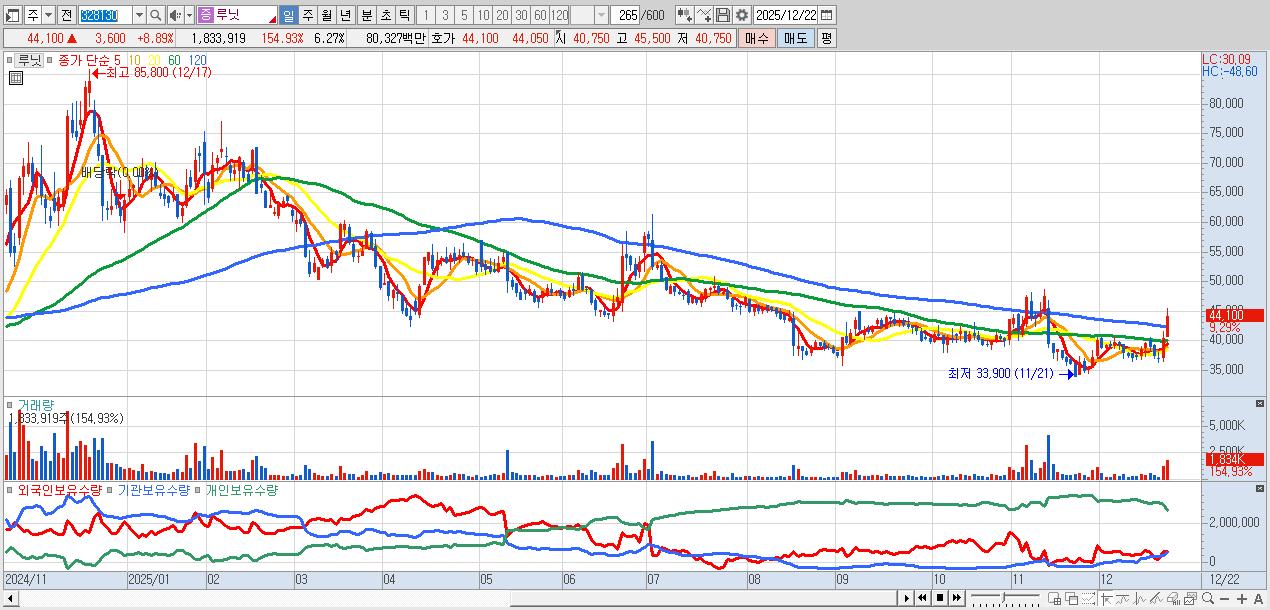Click the stop button in replay controls
The width and height of the screenshot is (1270, 610).
[940, 598]
